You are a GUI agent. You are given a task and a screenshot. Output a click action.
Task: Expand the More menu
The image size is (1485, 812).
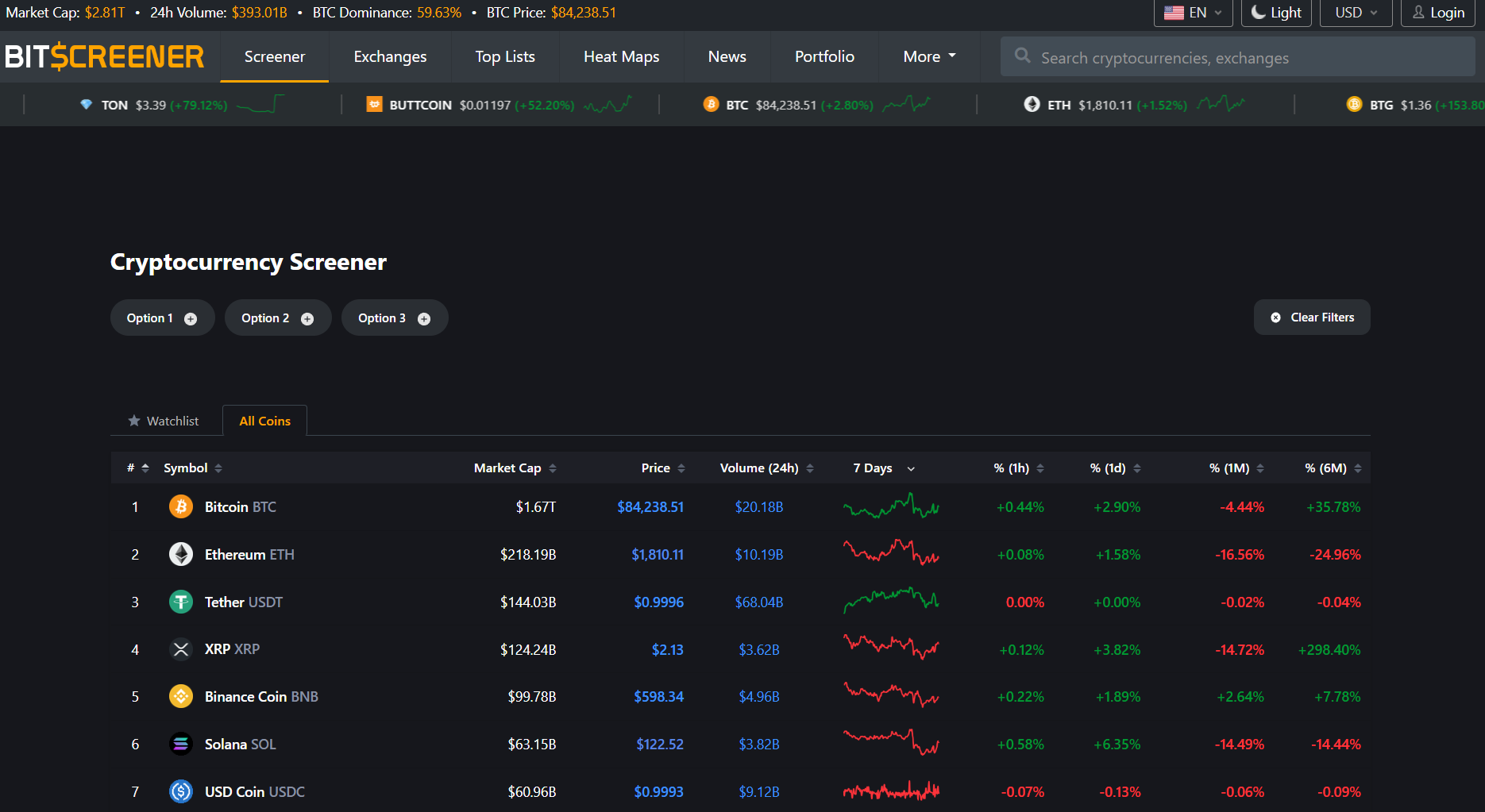pos(929,56)
